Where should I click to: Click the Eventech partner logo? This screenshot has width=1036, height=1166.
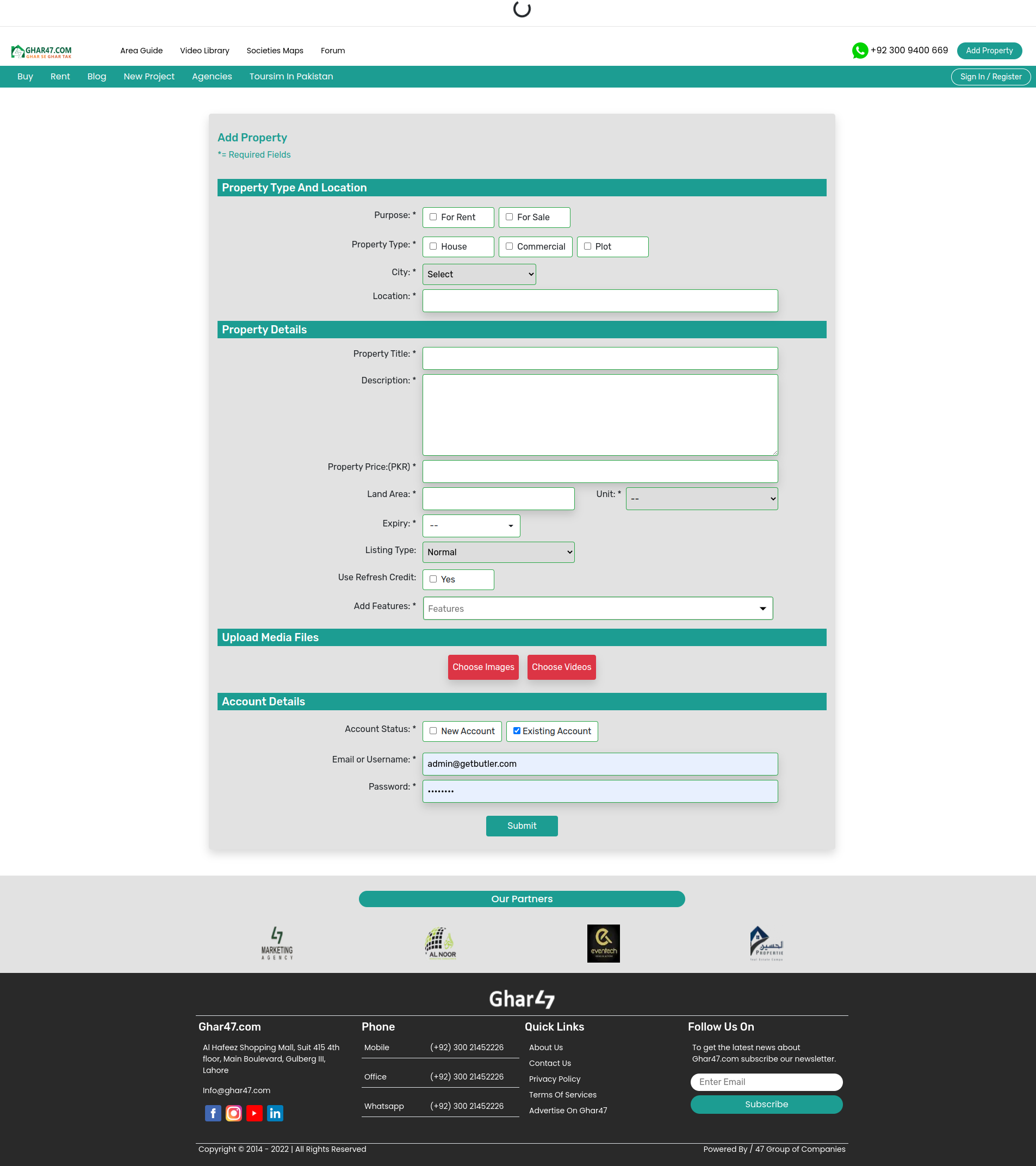603,943
